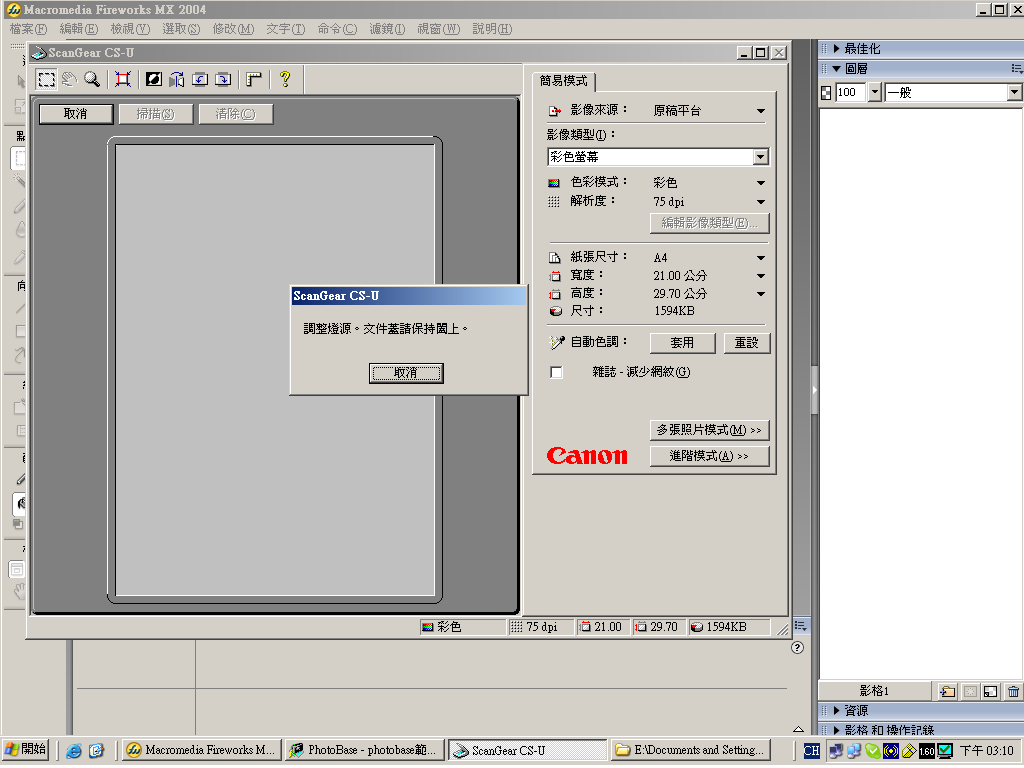Screen dimensions: 1024x768
Task: Select the hand move tool in ScanGear toolbar
Action: (x=69, y=80)
